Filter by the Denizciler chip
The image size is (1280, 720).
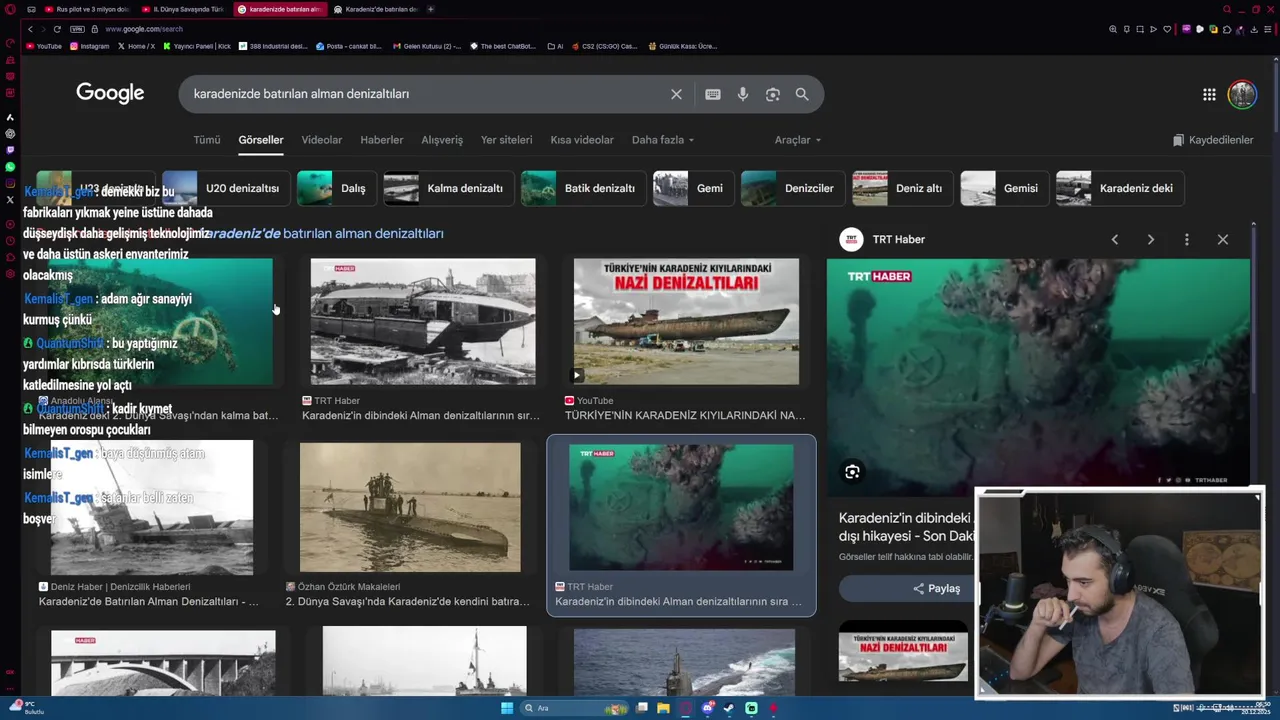pyautogui.click(x=793, y=188)
